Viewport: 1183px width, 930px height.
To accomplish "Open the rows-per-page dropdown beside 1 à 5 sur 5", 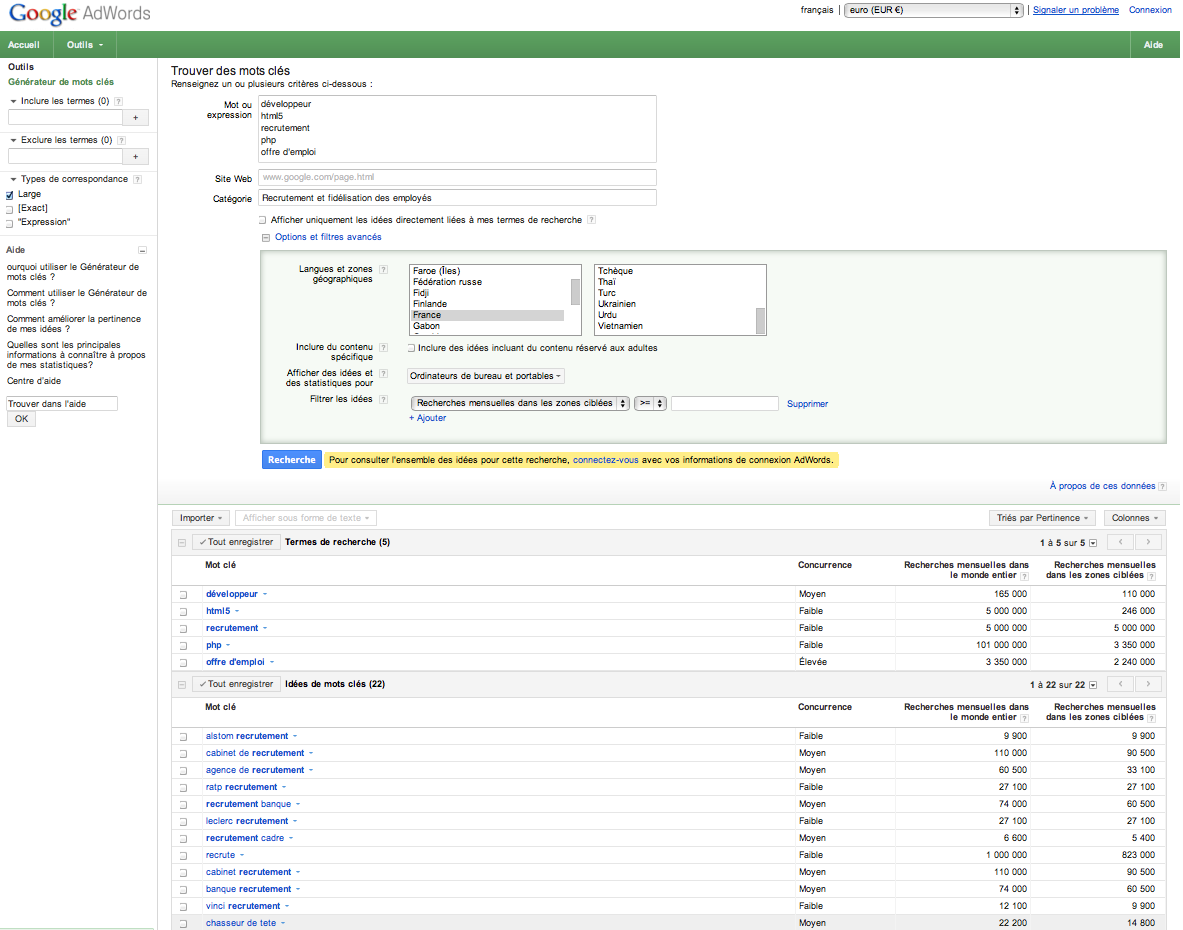I will (x=1093, y=543).
